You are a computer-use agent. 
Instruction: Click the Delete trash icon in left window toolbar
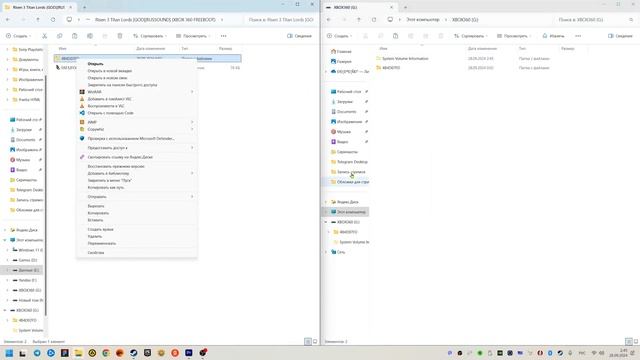120,36
